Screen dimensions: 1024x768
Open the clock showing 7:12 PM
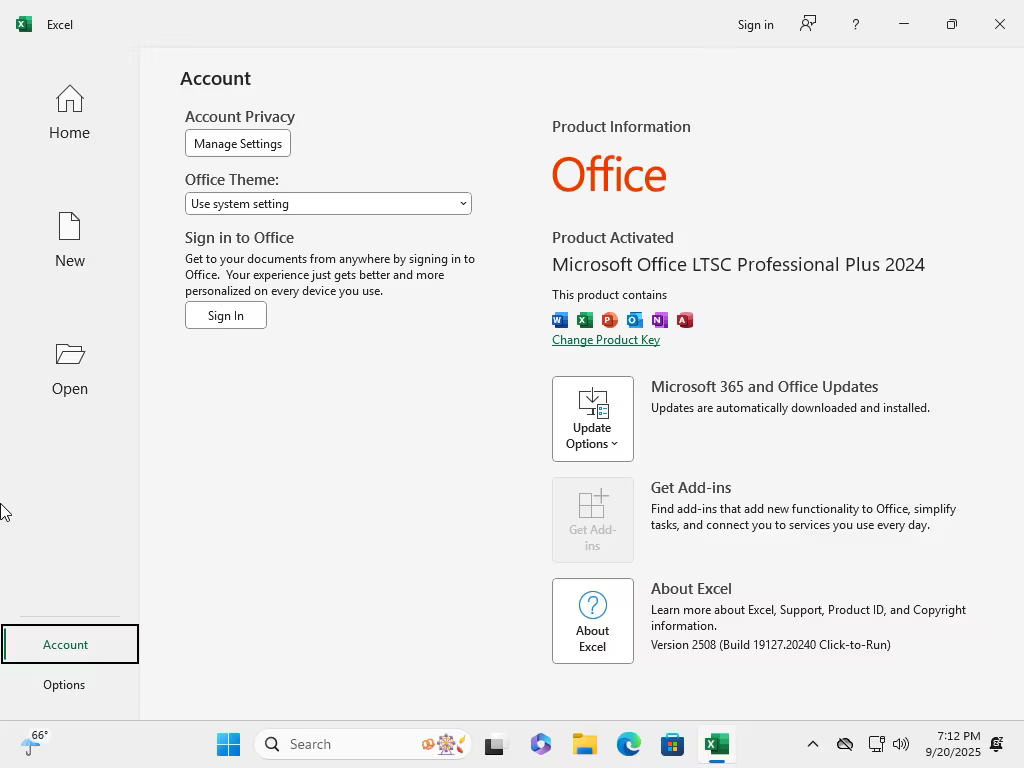(953, 744)
